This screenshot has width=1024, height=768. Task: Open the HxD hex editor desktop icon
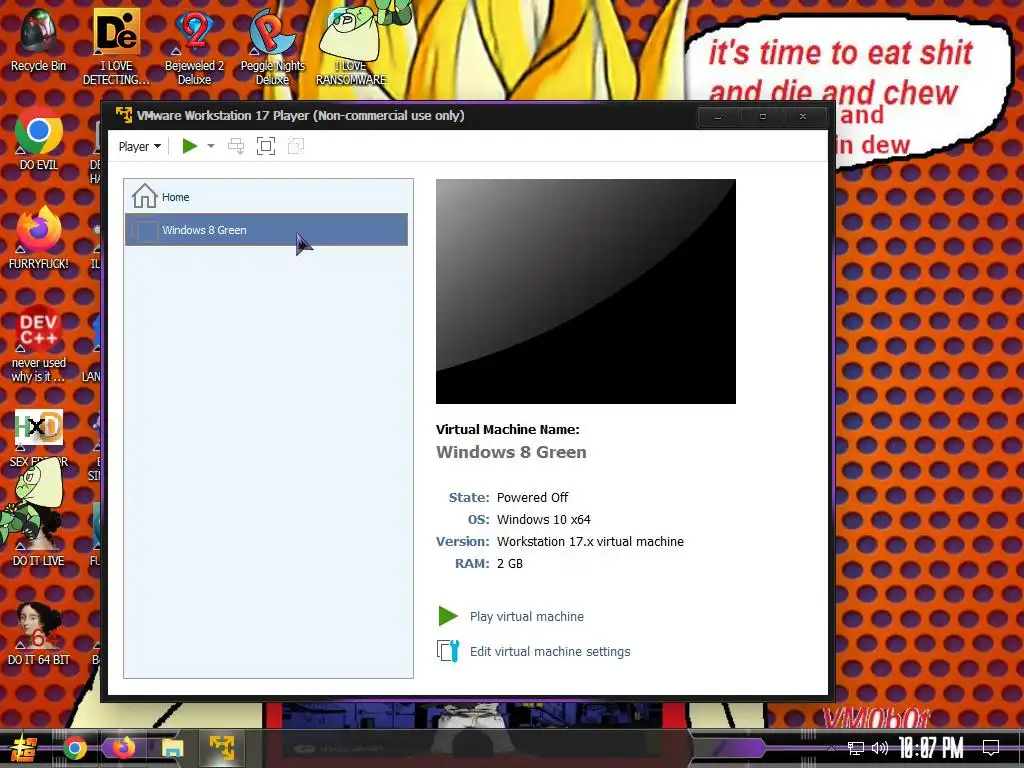pyautogui.click(x=39, y=437)
